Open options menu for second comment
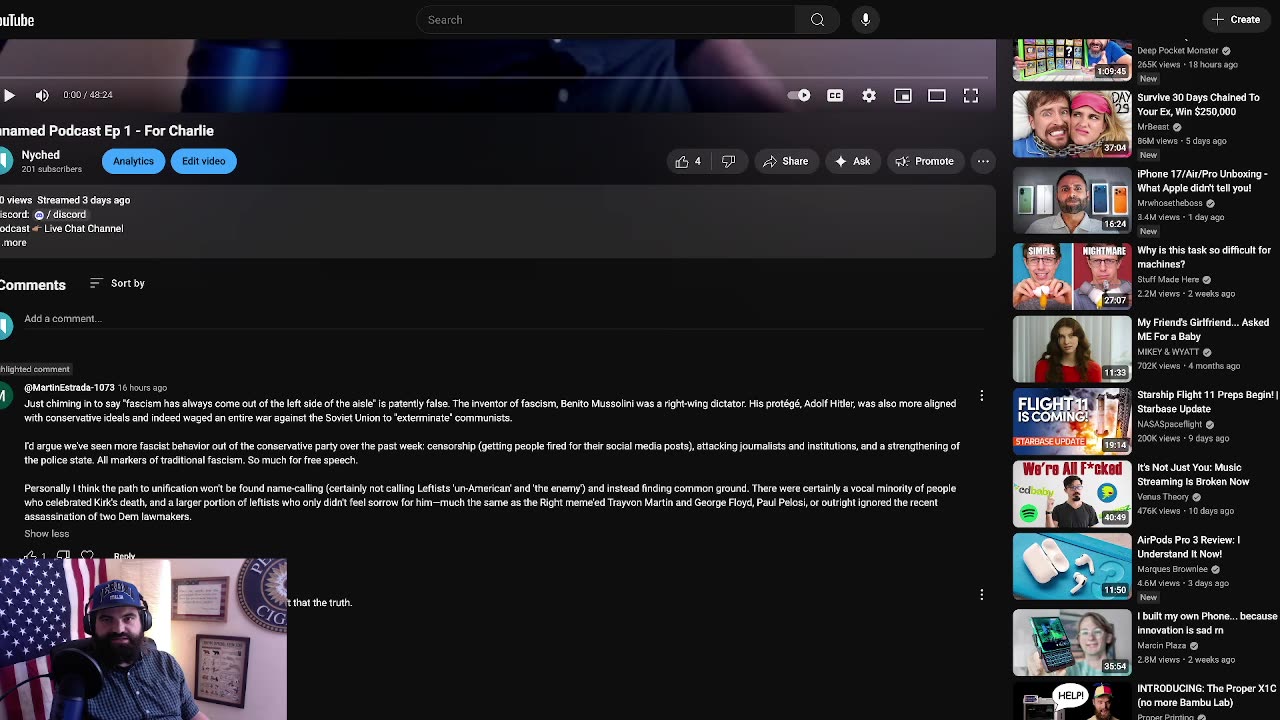Screen dimensions: 1280x720 click(982, 595)
